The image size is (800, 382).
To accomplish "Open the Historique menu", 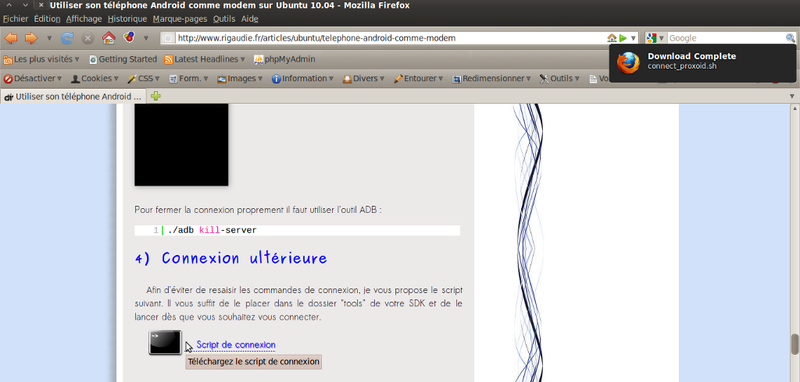I will pos(128,19).
